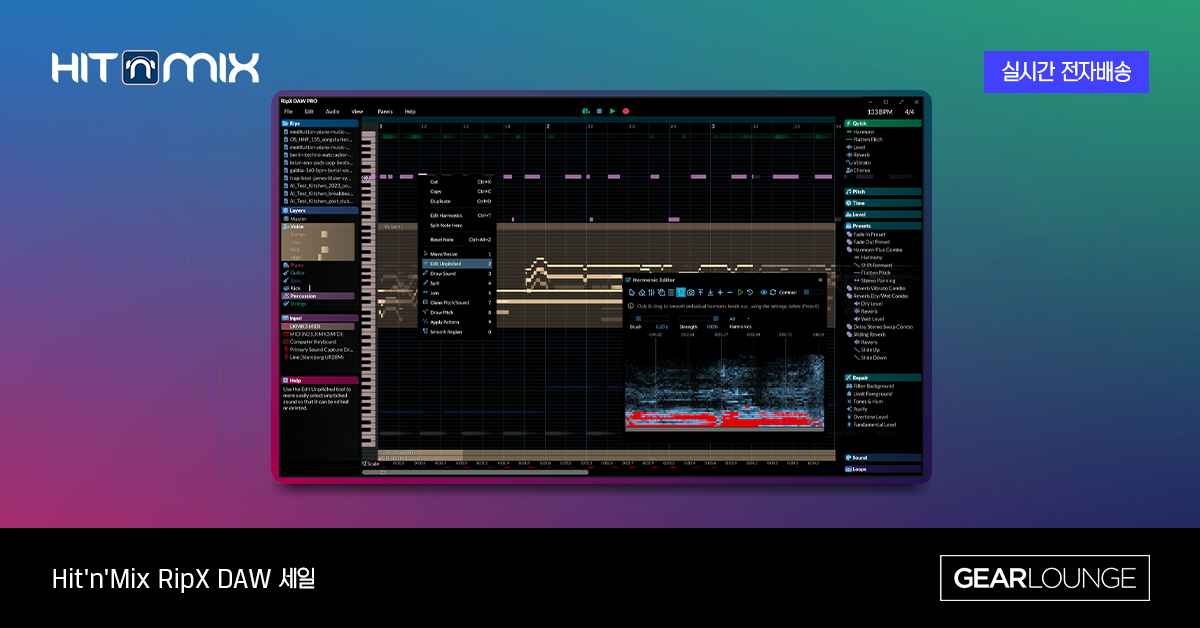Select the pointer tool in the Harmonic Editor
This screenshot has height=628, width=1200.
point(631,292)
